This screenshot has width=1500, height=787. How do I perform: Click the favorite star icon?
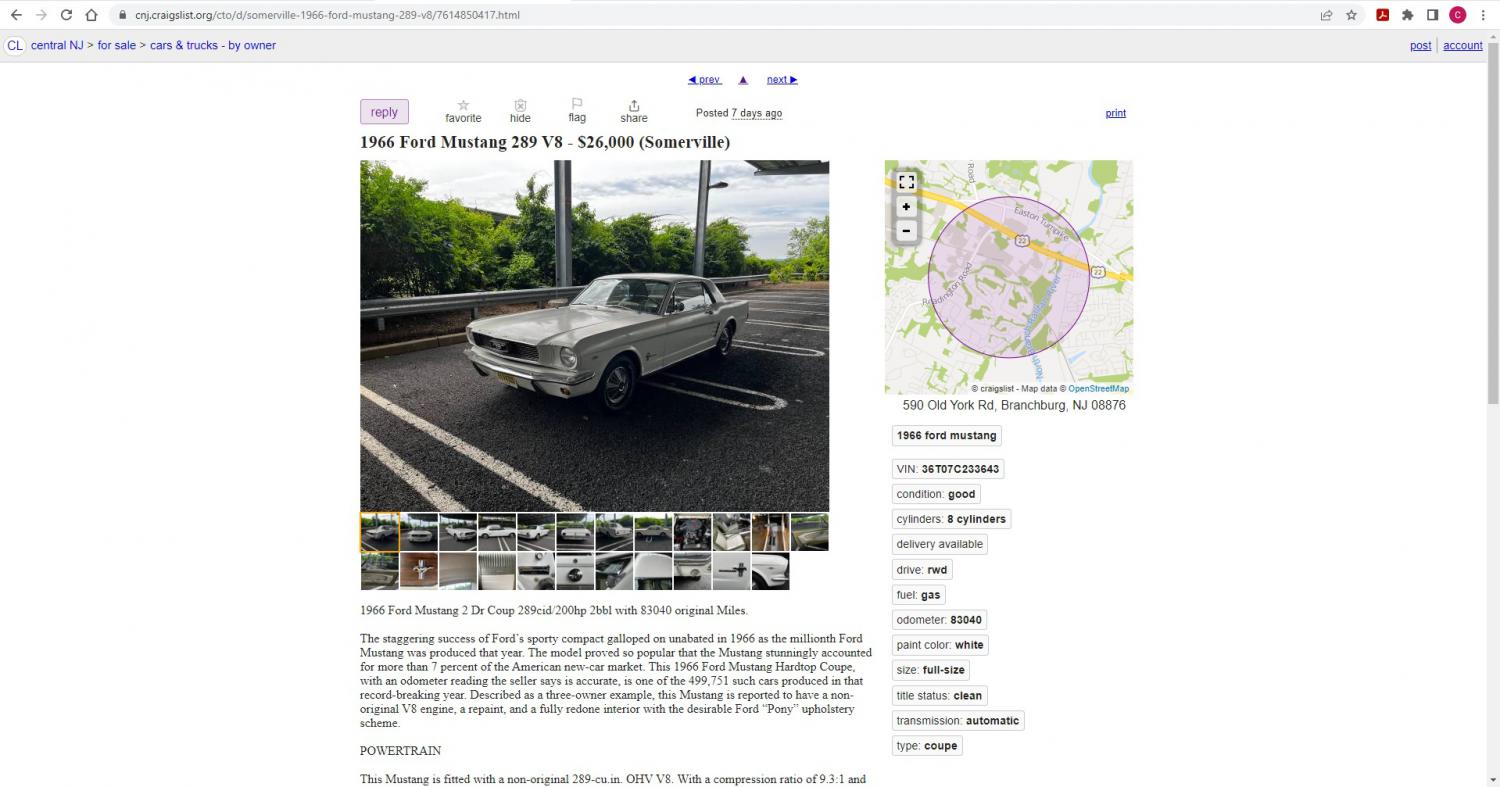[463, 105]
